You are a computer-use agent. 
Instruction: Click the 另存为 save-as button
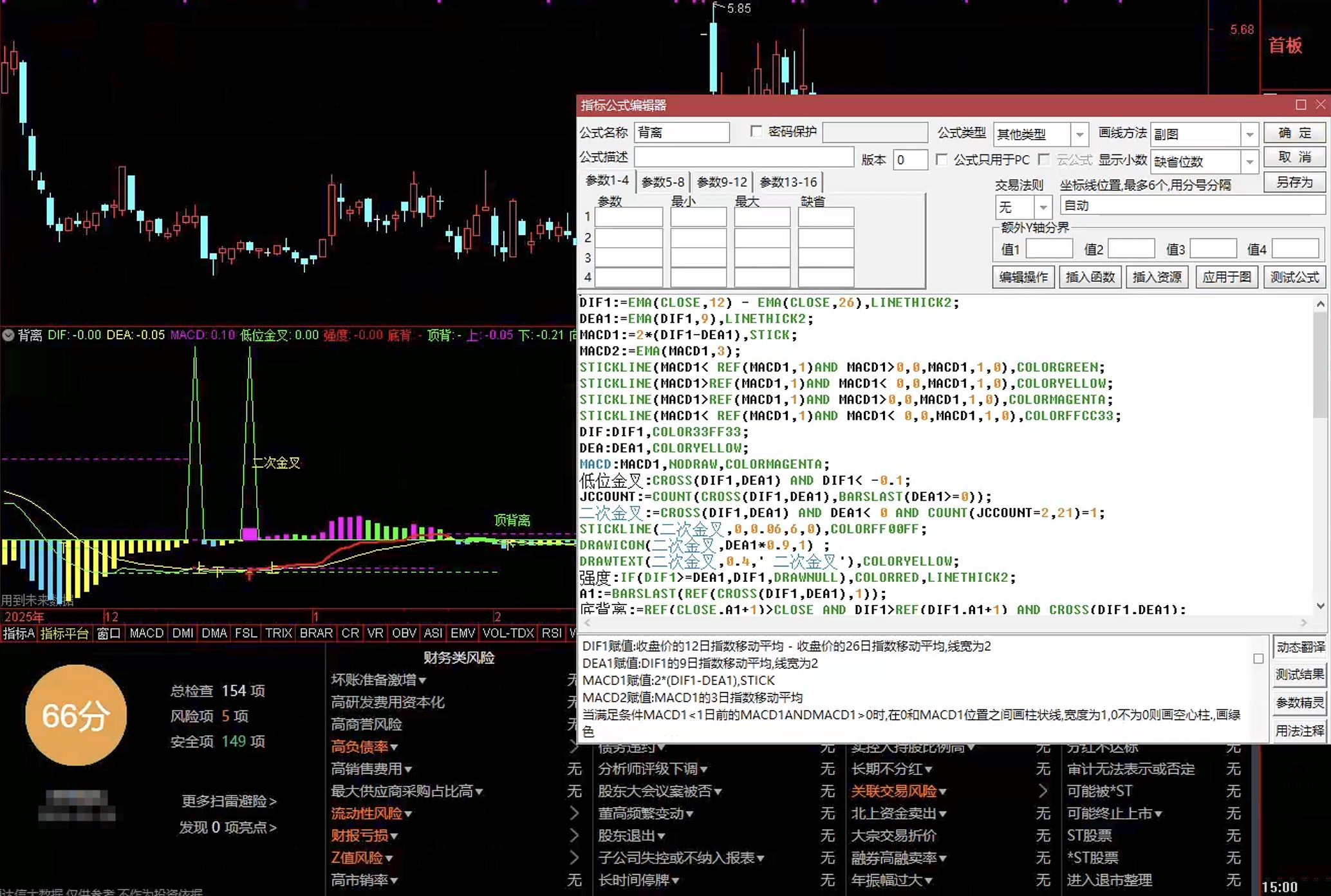tap(1294, 182)
